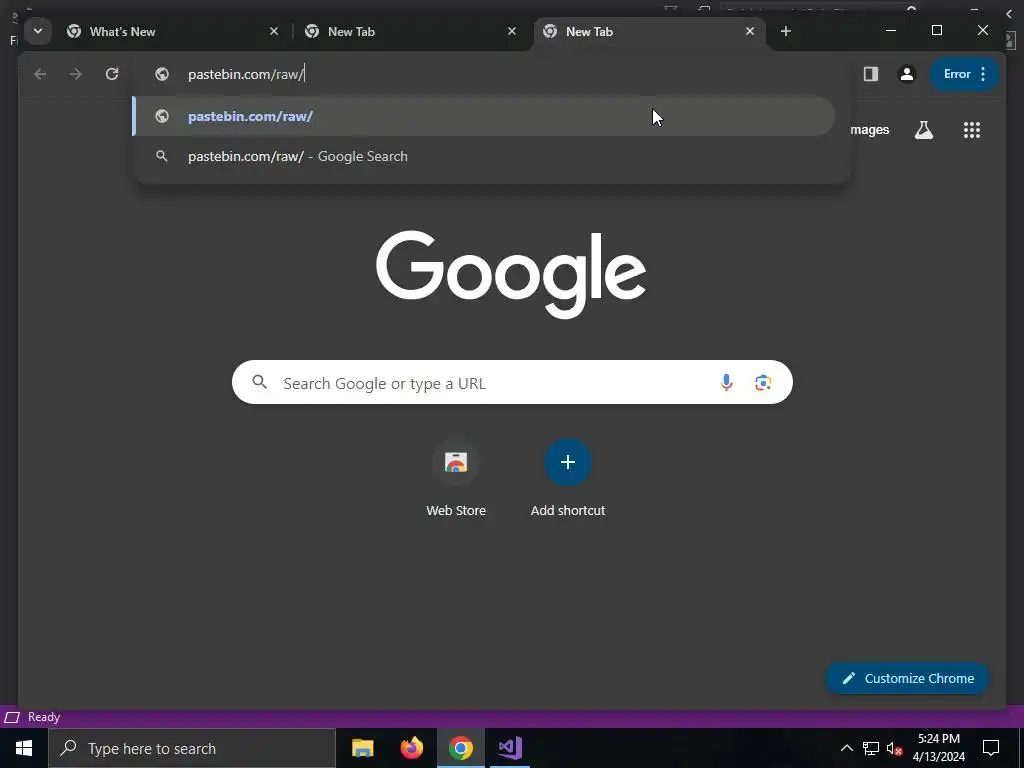Open the notification center icon
The height and width of the screenshot is (768, 1024).
(991, 748)
